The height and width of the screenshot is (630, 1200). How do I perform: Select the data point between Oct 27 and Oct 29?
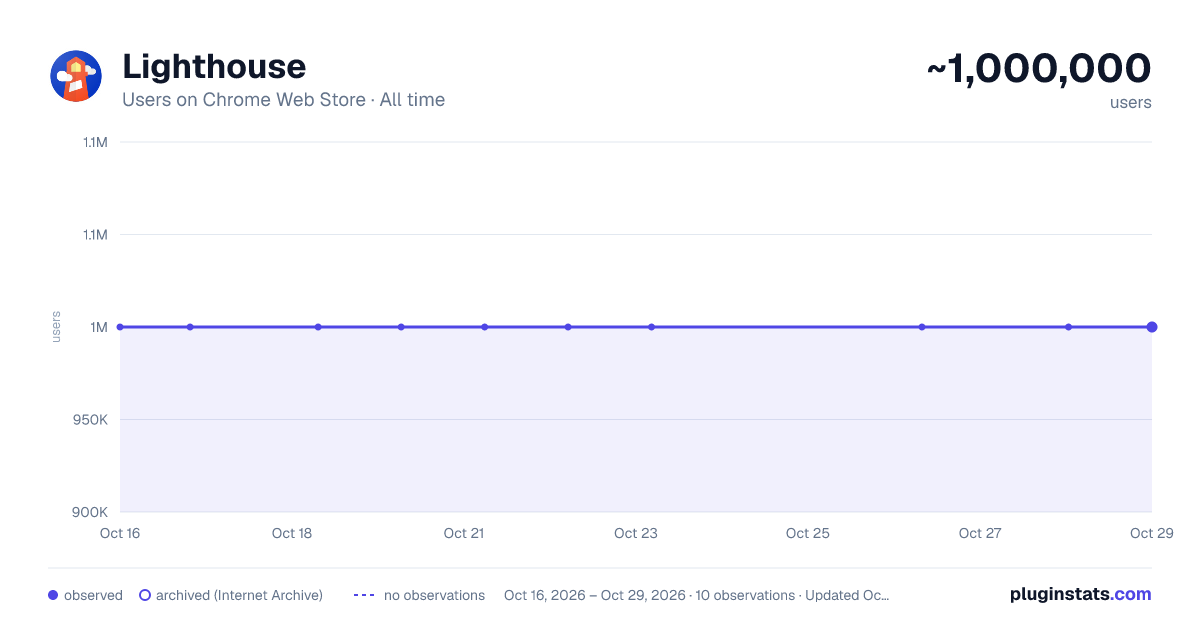tap(1068, 327)
